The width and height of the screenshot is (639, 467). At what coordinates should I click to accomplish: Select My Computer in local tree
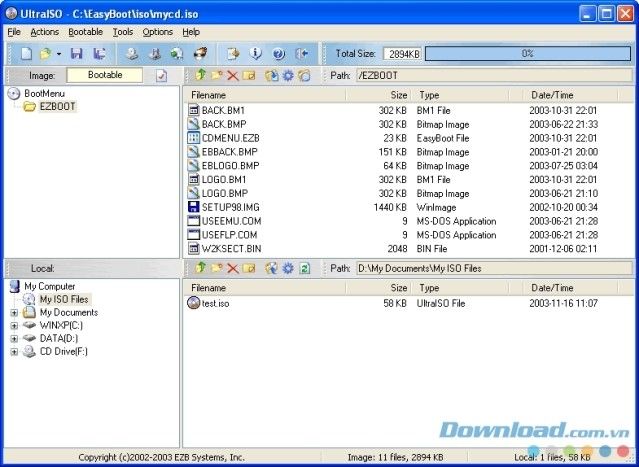tap(49, 286)
